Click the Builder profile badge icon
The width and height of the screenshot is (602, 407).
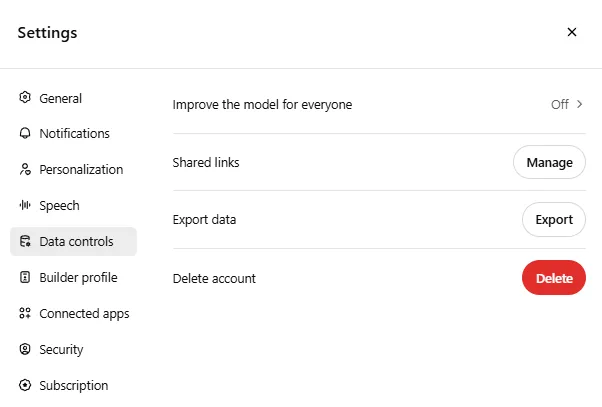tap(25, 277)
